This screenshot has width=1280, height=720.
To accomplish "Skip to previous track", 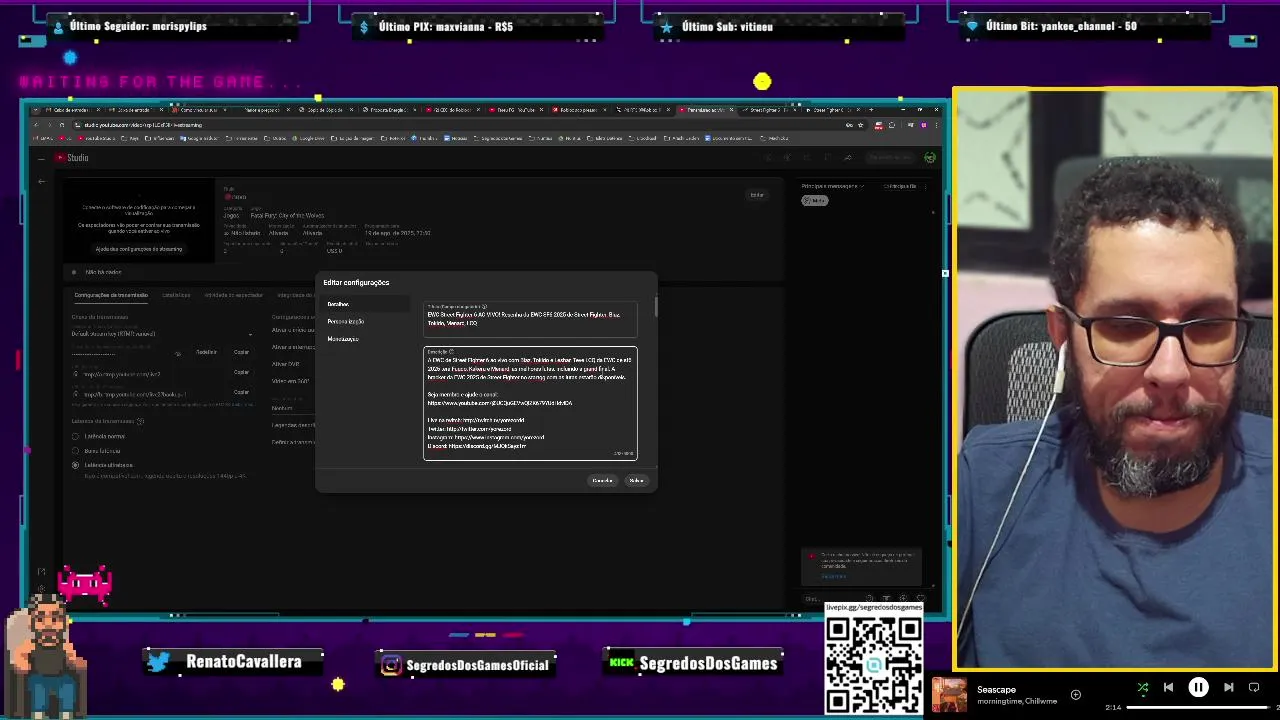I will click(x=1168, y=687).
